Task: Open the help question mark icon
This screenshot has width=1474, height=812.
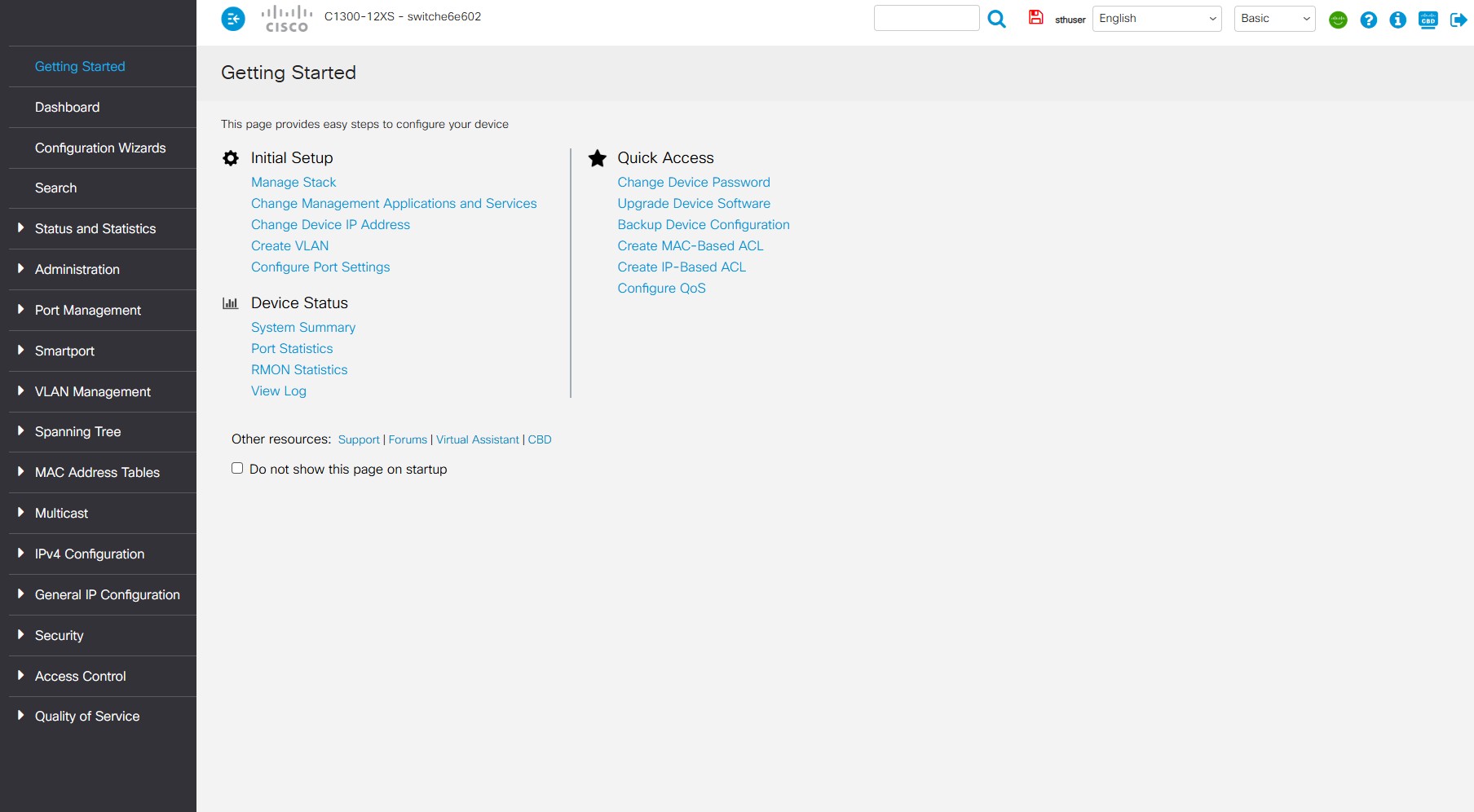Action: point(1369,20)
